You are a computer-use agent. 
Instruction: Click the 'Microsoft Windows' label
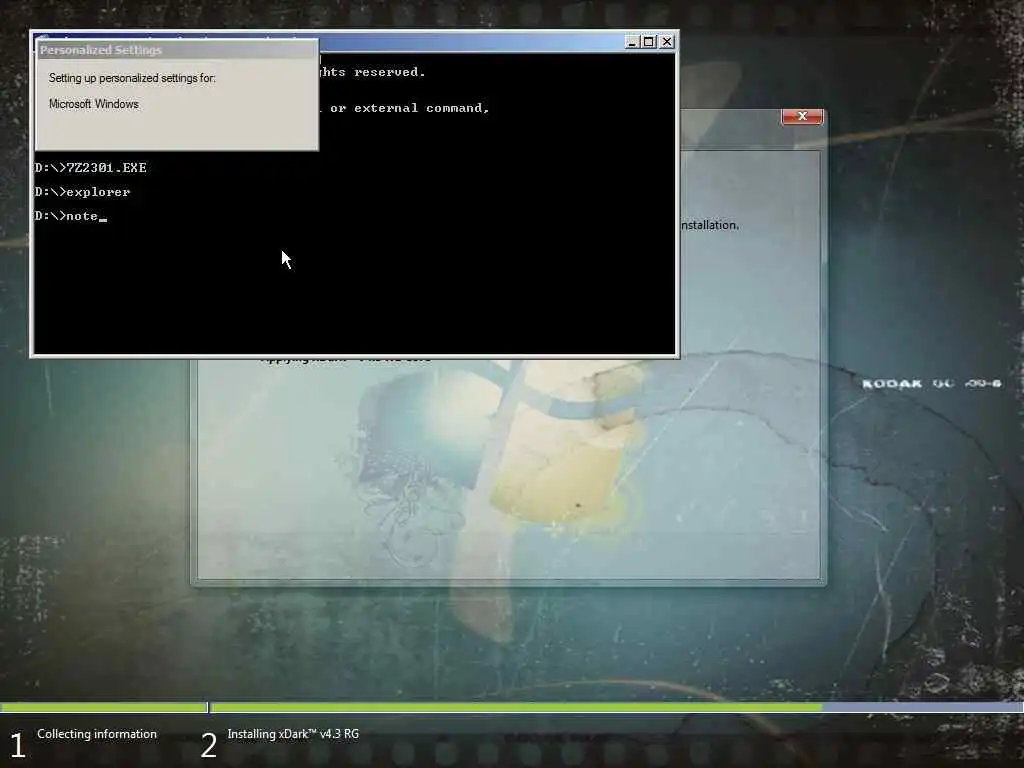[x=93, y=104]
